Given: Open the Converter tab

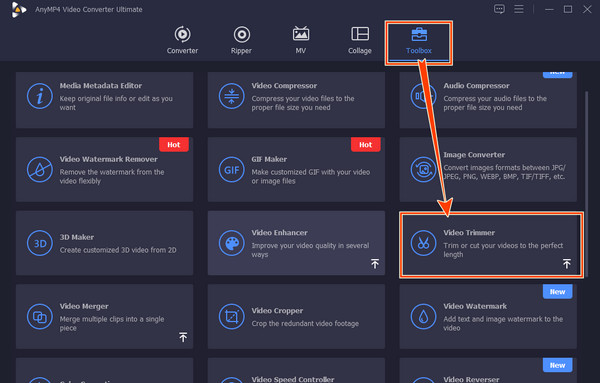Looking at the screenshot, I should (x=182, y=40).
